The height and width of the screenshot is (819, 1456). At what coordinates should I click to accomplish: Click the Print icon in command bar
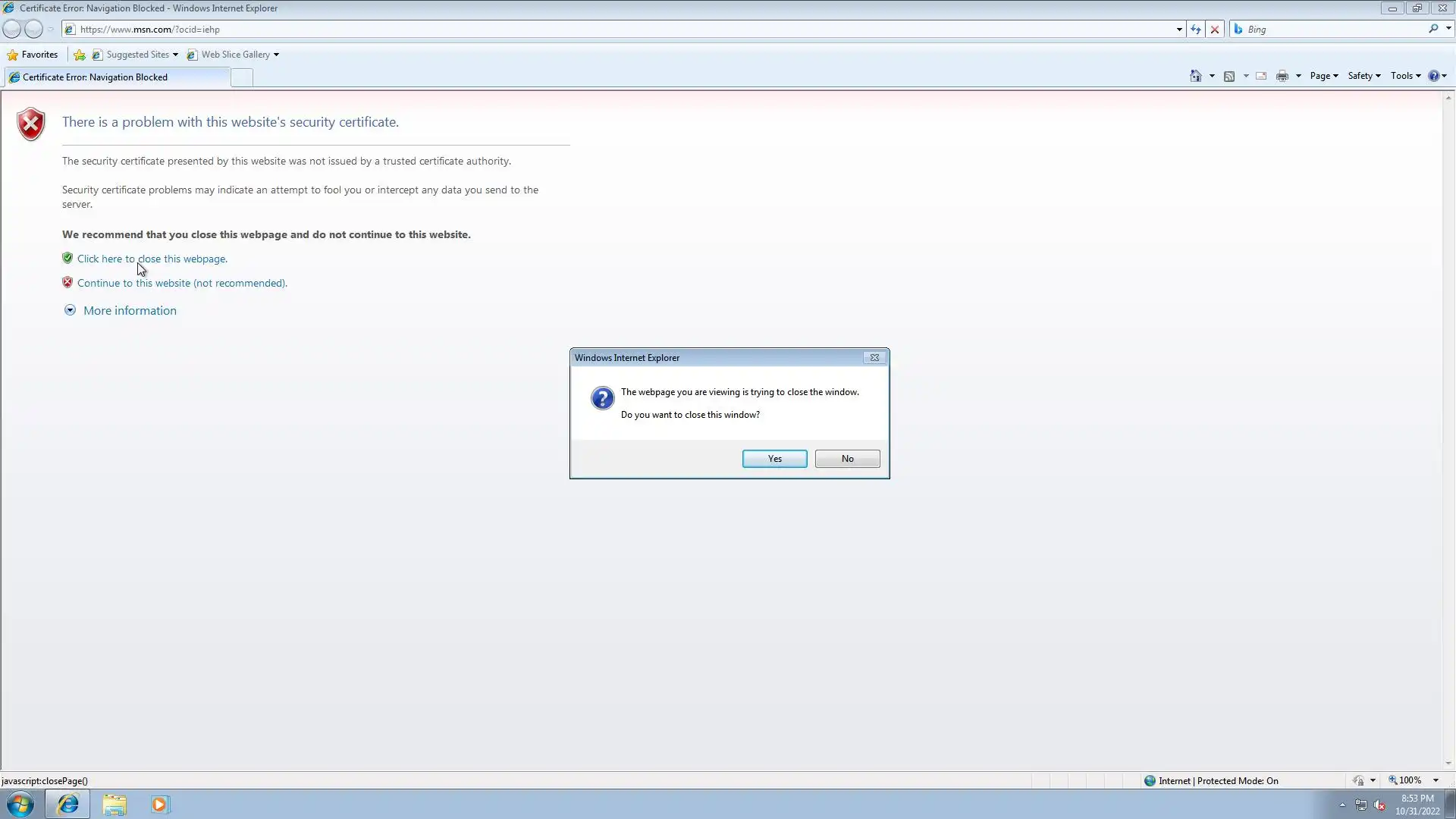[1282, 76]
